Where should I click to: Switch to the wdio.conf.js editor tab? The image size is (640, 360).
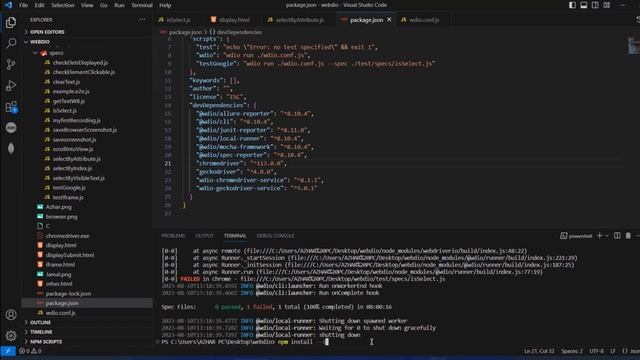click(x=424, y=20)
